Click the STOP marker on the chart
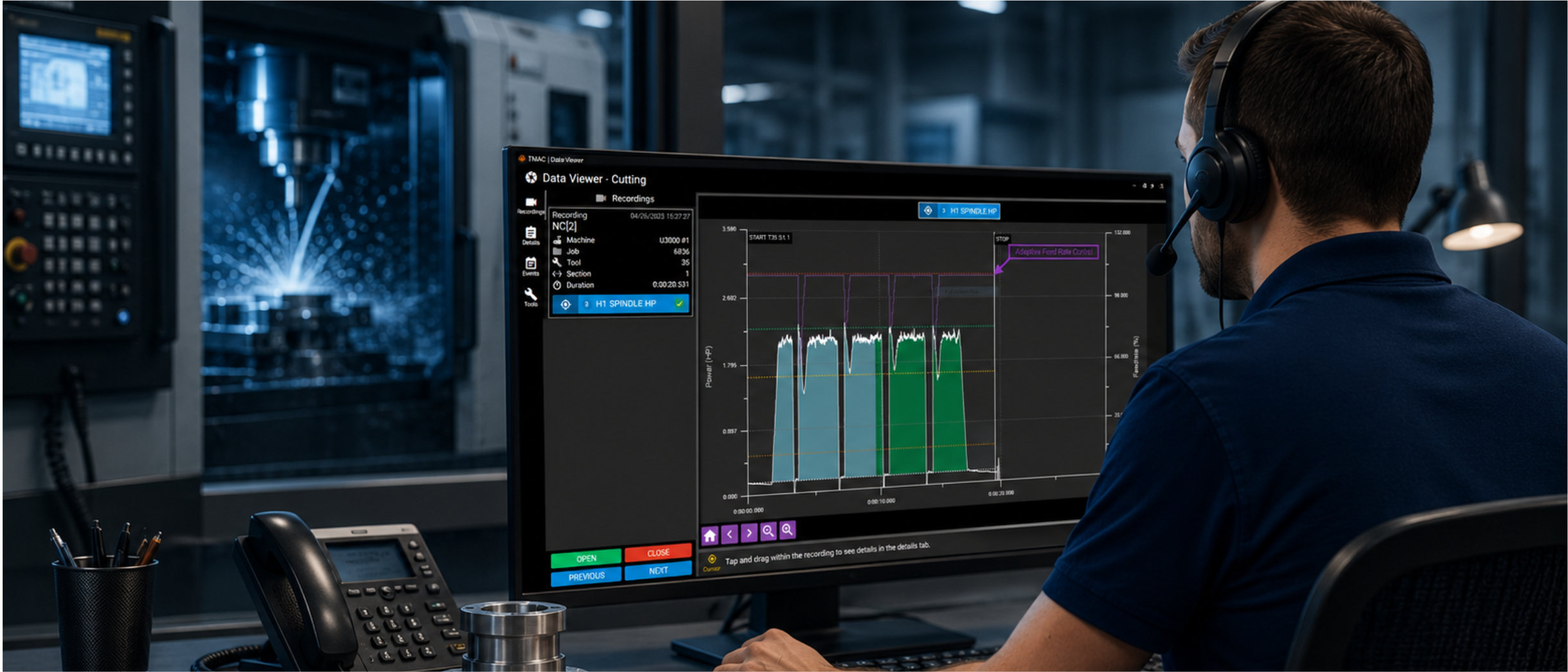The image size is (1568, 672). 1002,239
